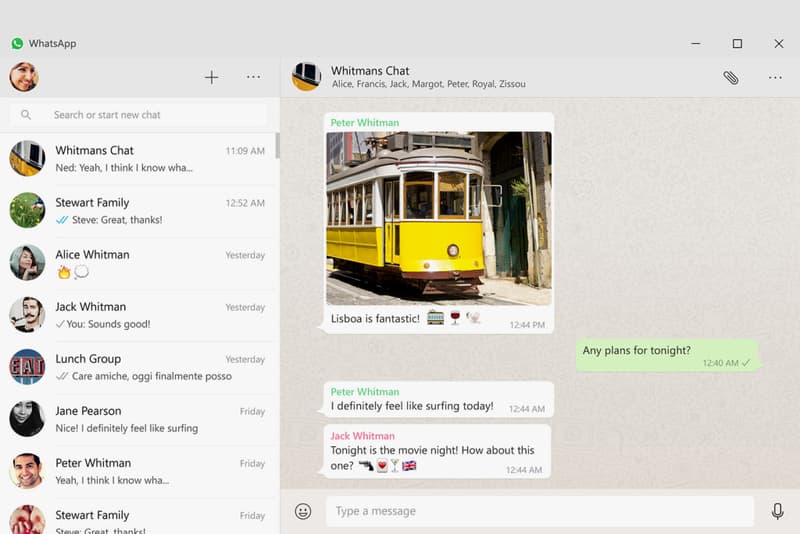Click the Search or start new chat field
The width and height of the screenshot is (800, 534).
click(138, 115)
